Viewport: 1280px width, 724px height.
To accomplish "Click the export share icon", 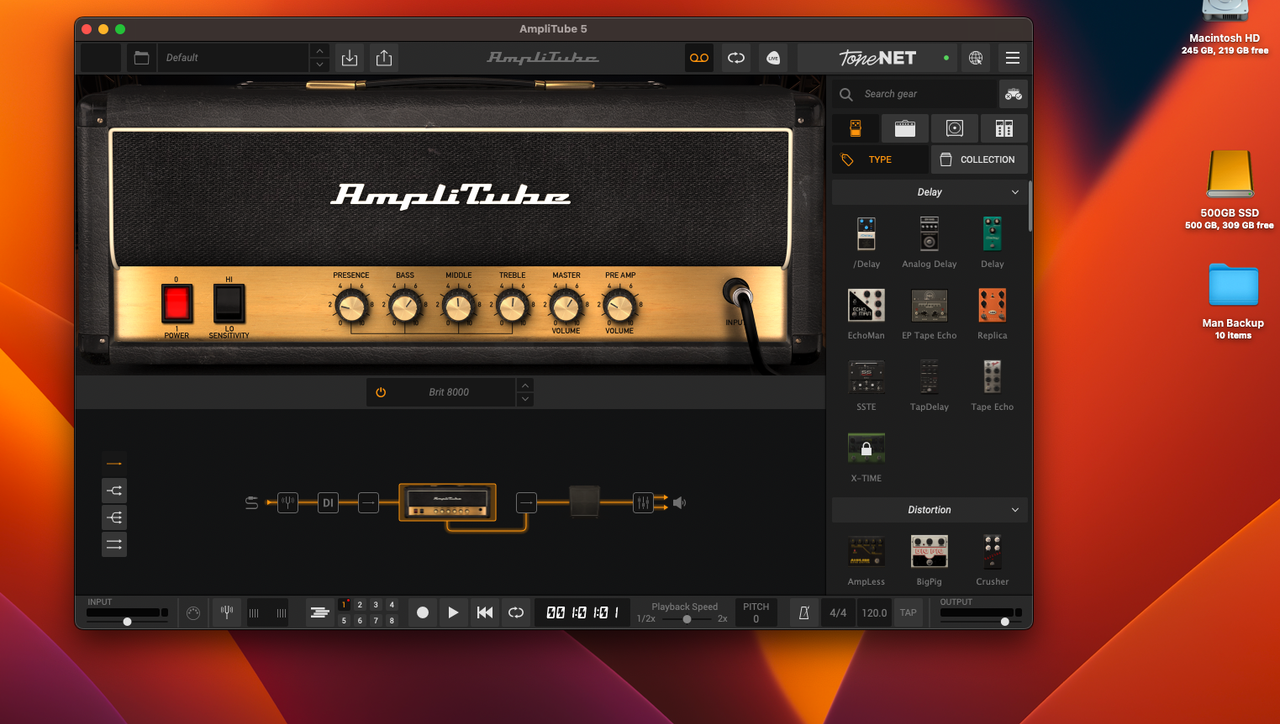I will [384, 58].
